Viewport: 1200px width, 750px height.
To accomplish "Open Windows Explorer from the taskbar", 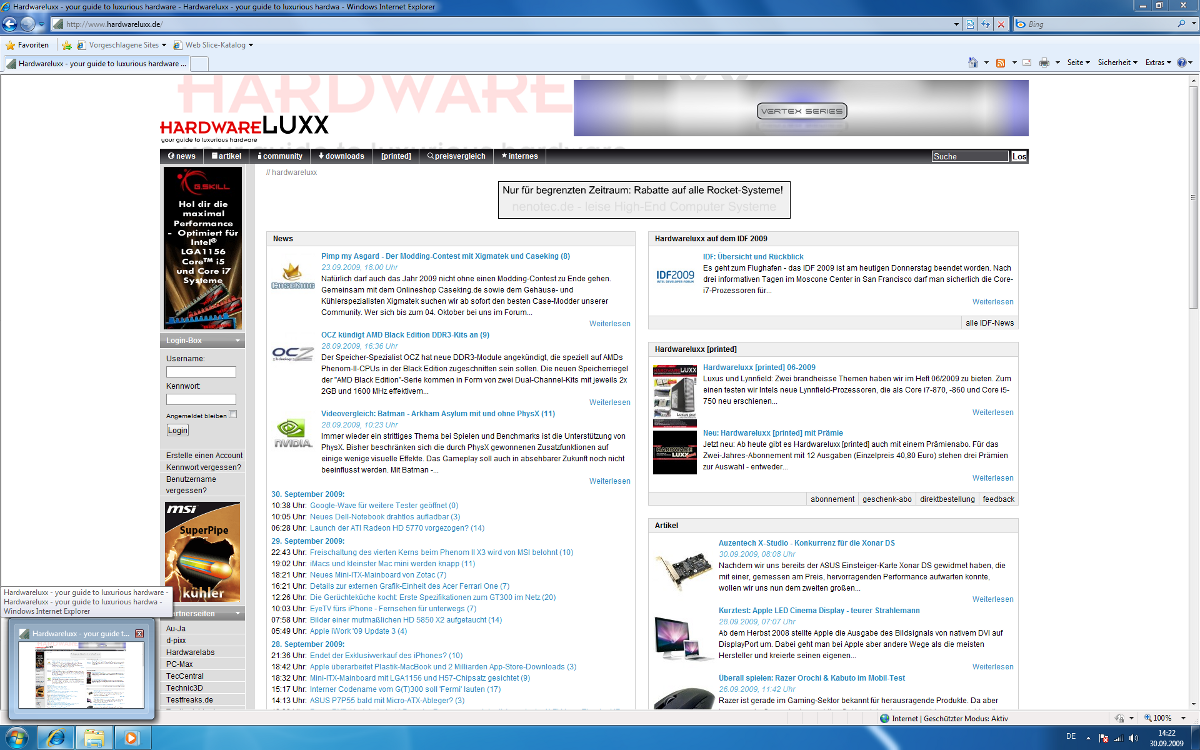I will coord(94,737).
